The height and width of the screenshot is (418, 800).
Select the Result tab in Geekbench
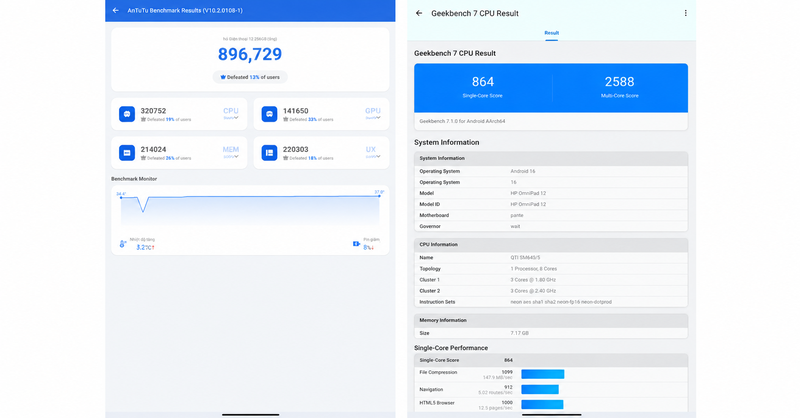point(552,33)
